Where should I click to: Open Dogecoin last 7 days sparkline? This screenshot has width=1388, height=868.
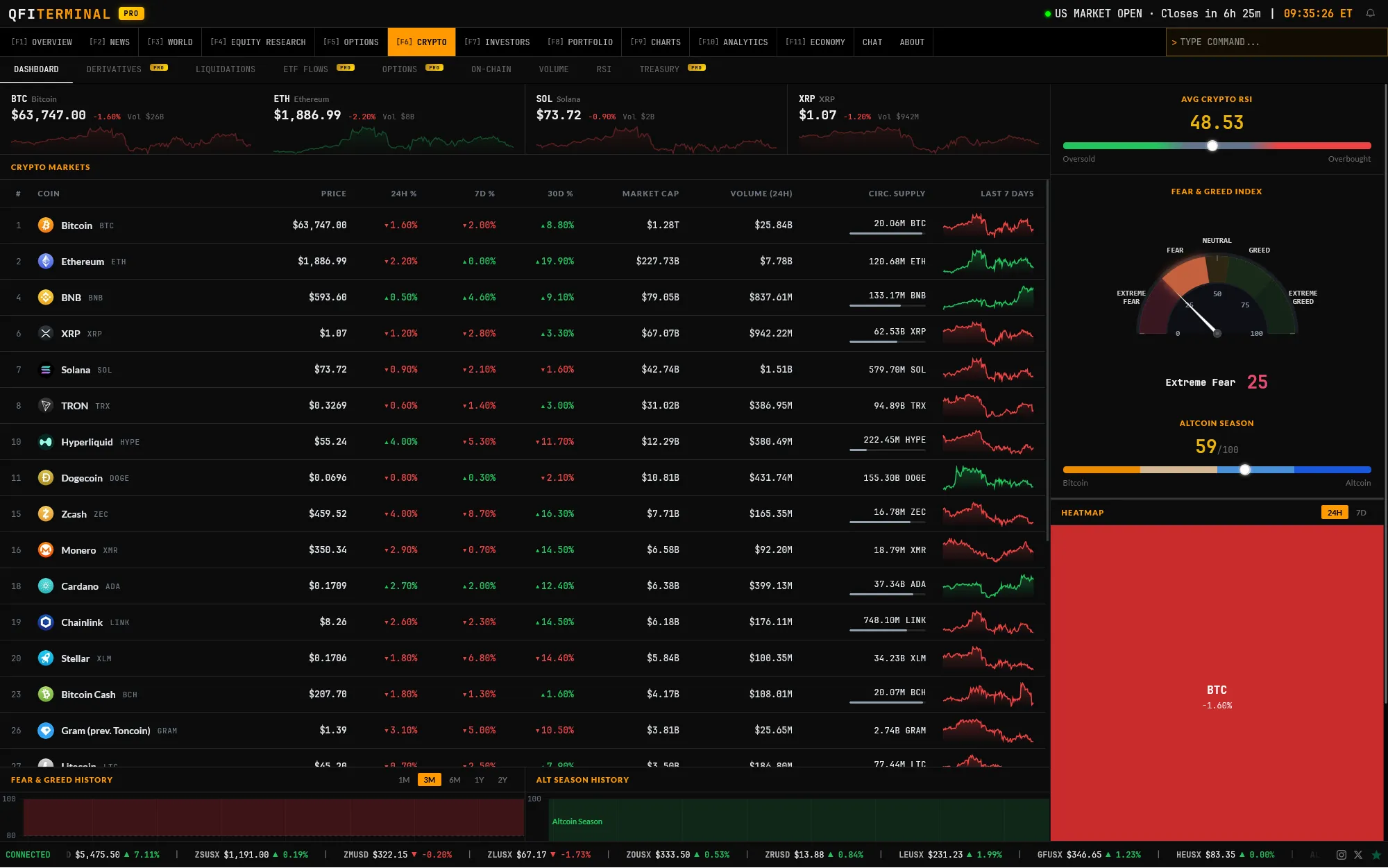[x=988, y=478]
